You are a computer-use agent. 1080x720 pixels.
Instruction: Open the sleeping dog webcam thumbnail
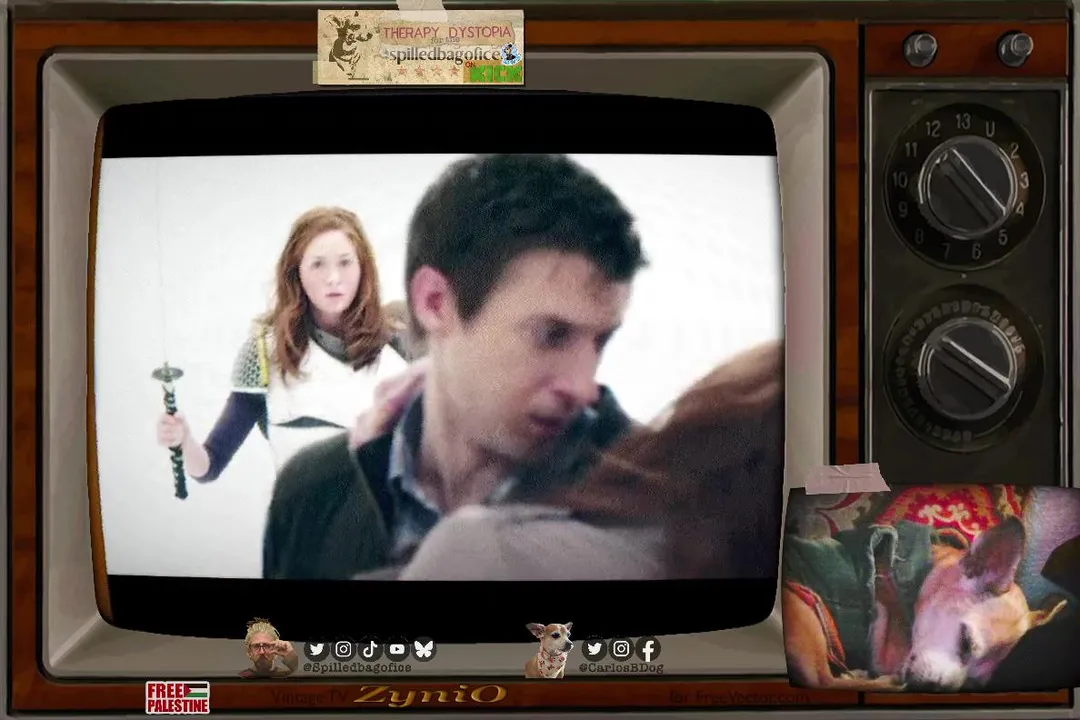[x=931, y=586]
